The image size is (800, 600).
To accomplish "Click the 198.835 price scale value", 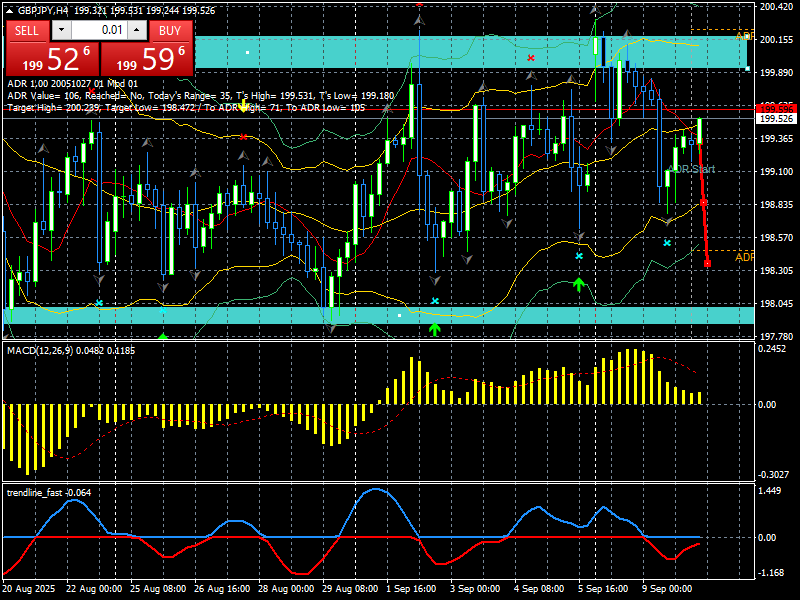I will (x=777, y=205).
